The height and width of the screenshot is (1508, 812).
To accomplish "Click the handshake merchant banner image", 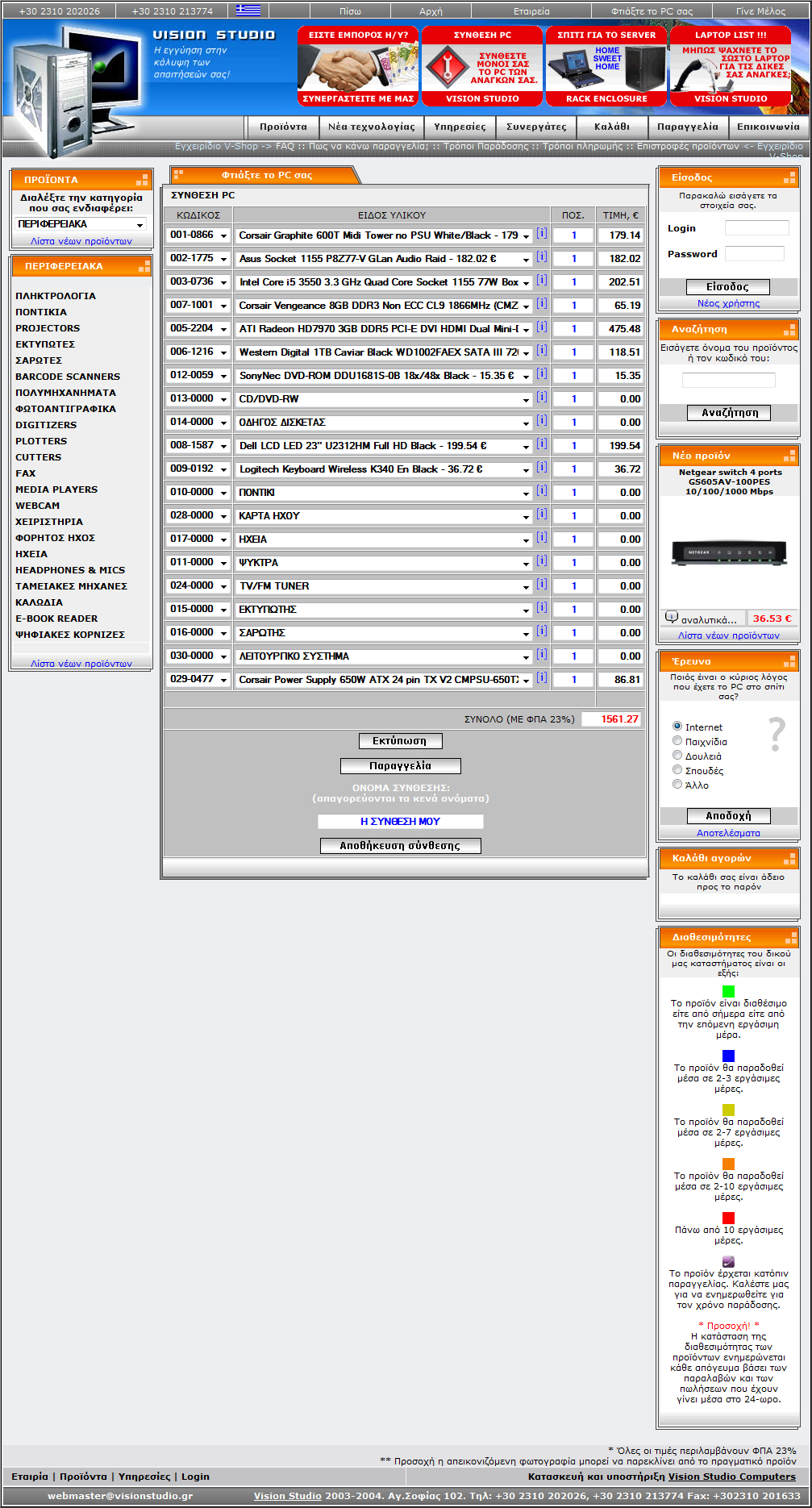I will [x=358, y=68].
